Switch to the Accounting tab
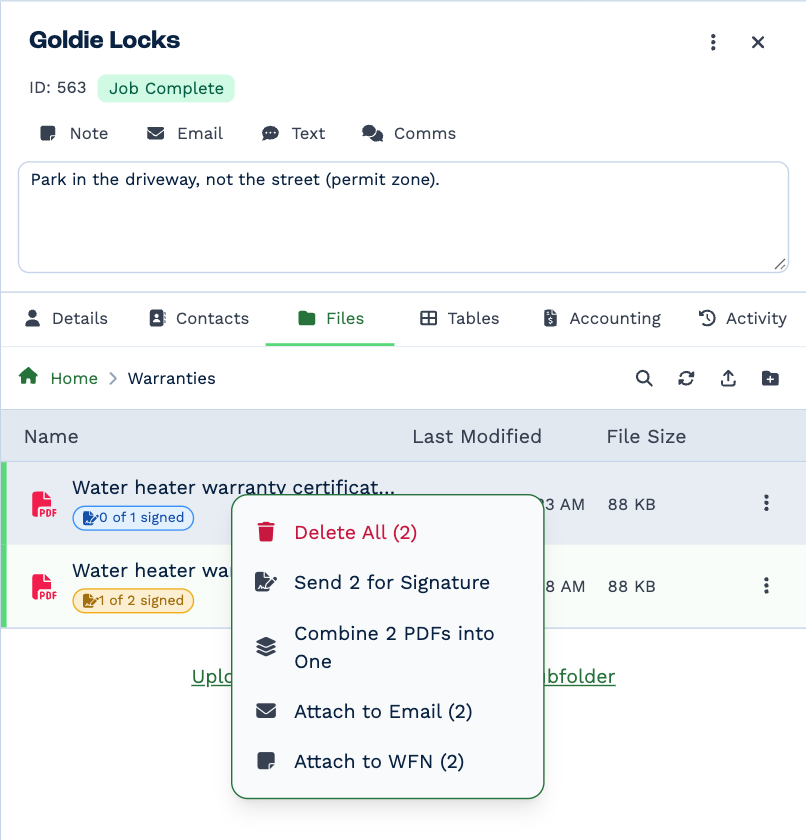 (602, 318)
